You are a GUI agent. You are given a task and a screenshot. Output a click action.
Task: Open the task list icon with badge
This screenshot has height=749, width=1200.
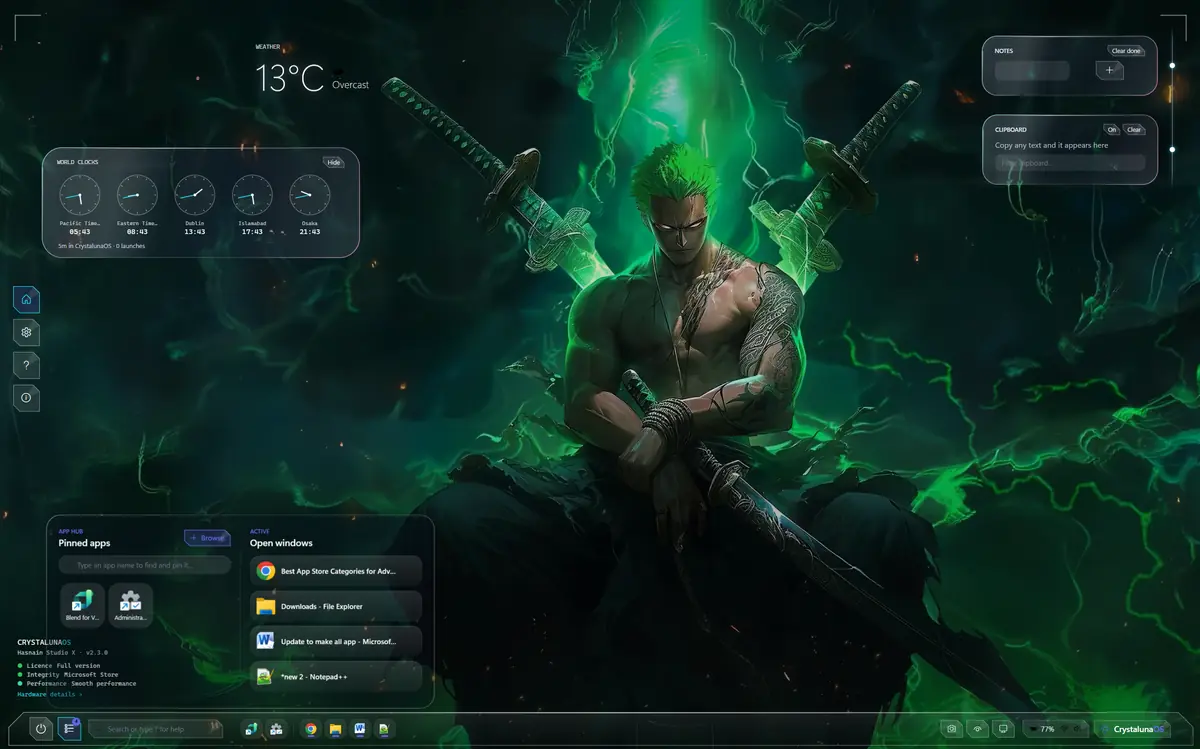tap(69, 729)
